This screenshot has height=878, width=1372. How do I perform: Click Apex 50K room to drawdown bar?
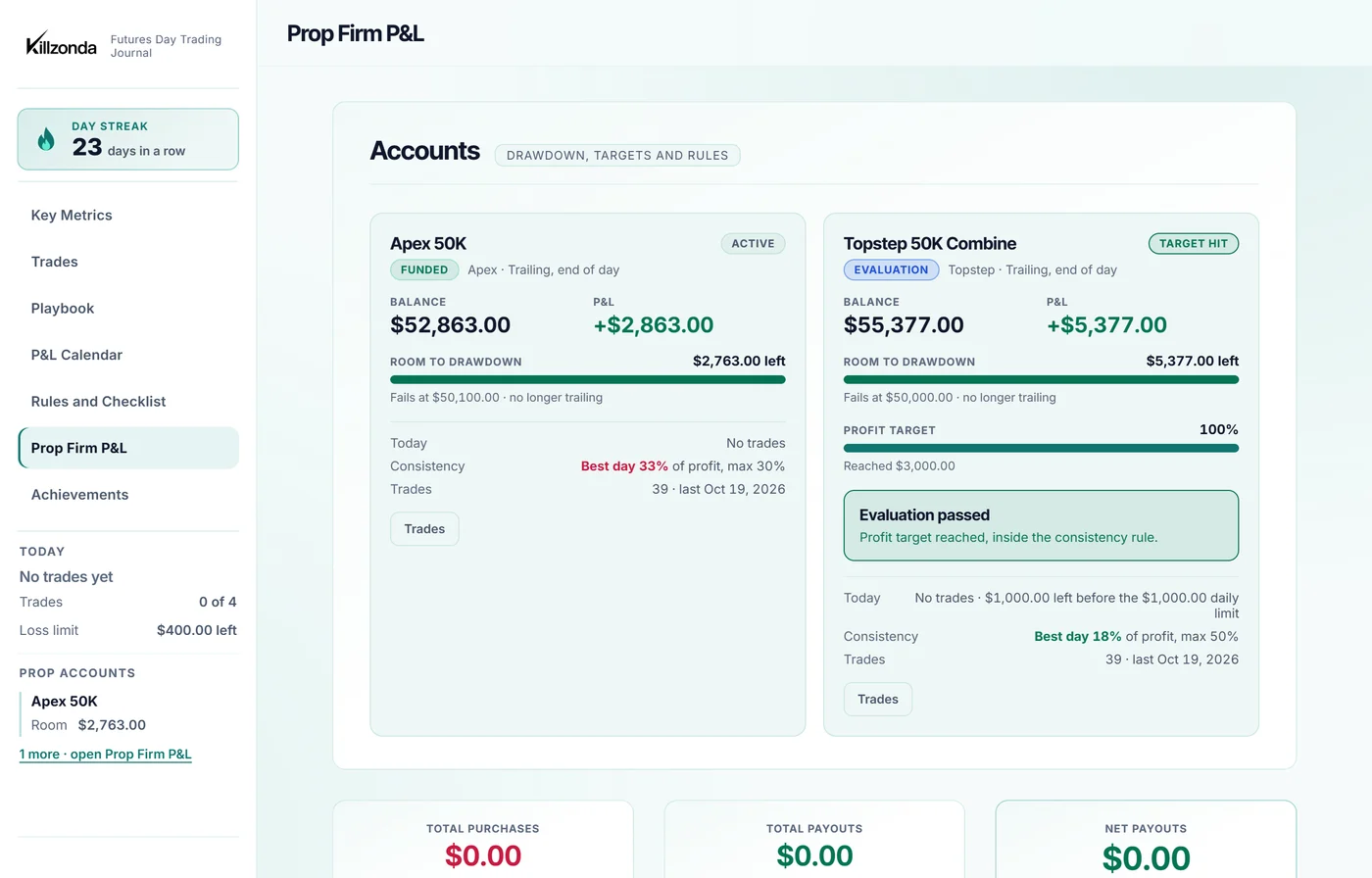point(588,379)
